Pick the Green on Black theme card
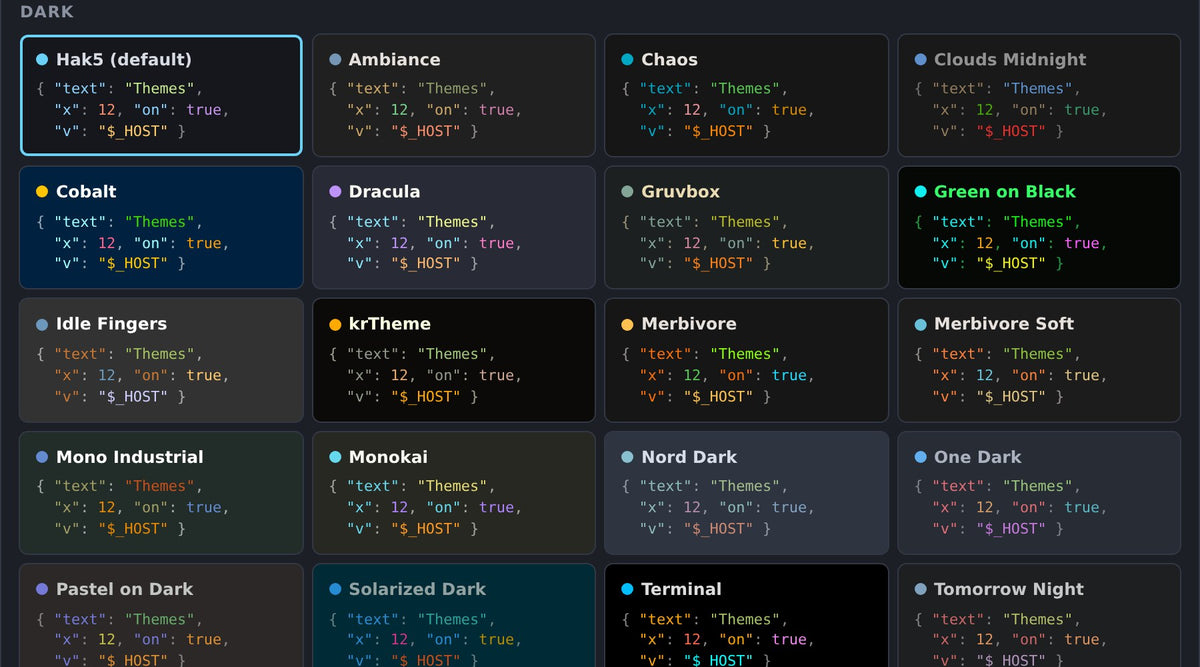 (x=1039, y=228)
